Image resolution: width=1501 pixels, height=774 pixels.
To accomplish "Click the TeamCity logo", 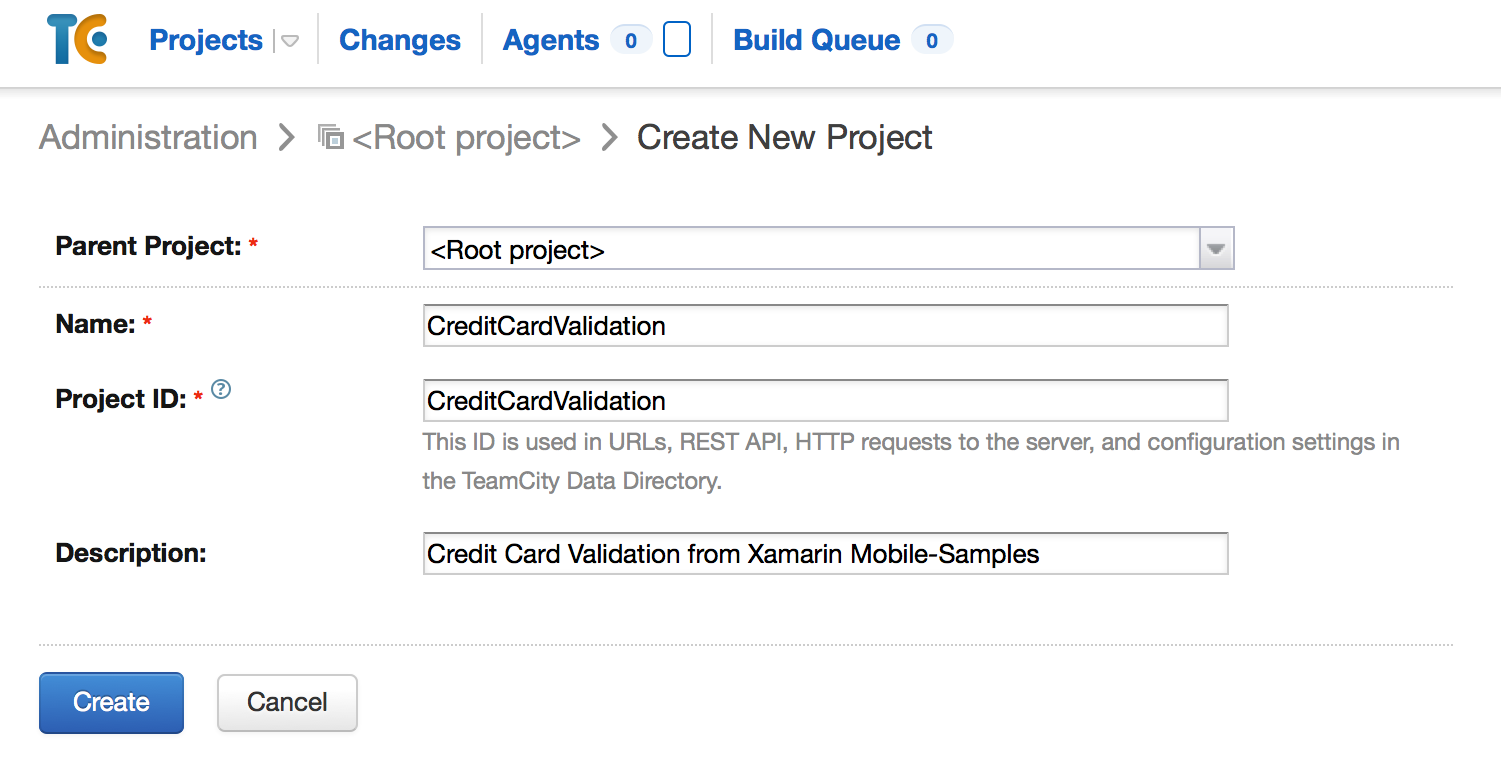I will click(77, 39).
